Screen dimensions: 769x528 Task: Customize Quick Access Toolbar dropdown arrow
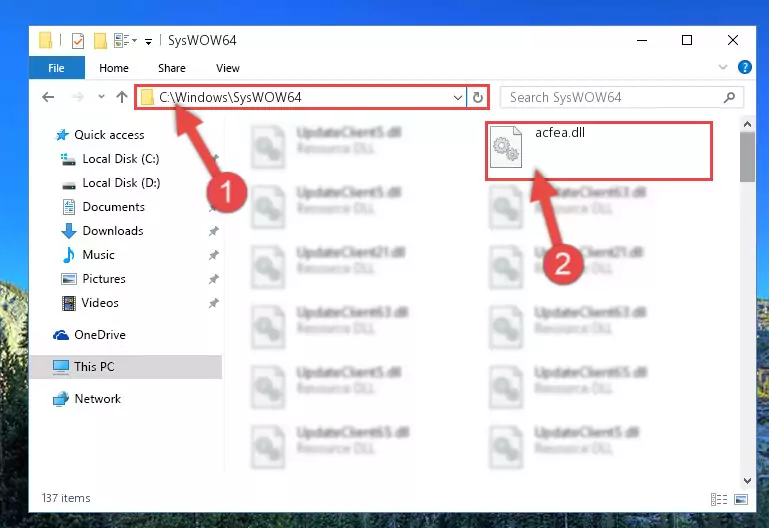pyautogui.click(x=148, y=42)
